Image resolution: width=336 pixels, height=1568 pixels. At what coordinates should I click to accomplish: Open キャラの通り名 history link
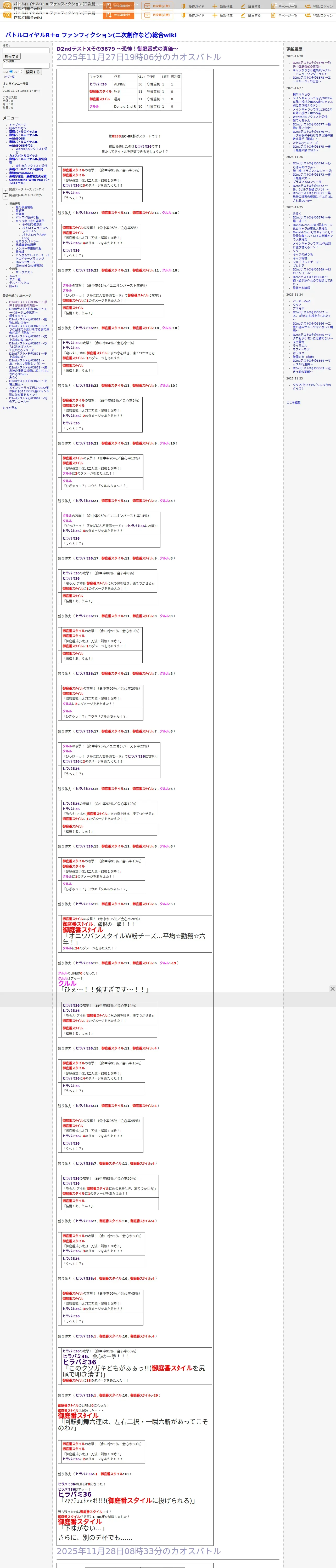303,255
